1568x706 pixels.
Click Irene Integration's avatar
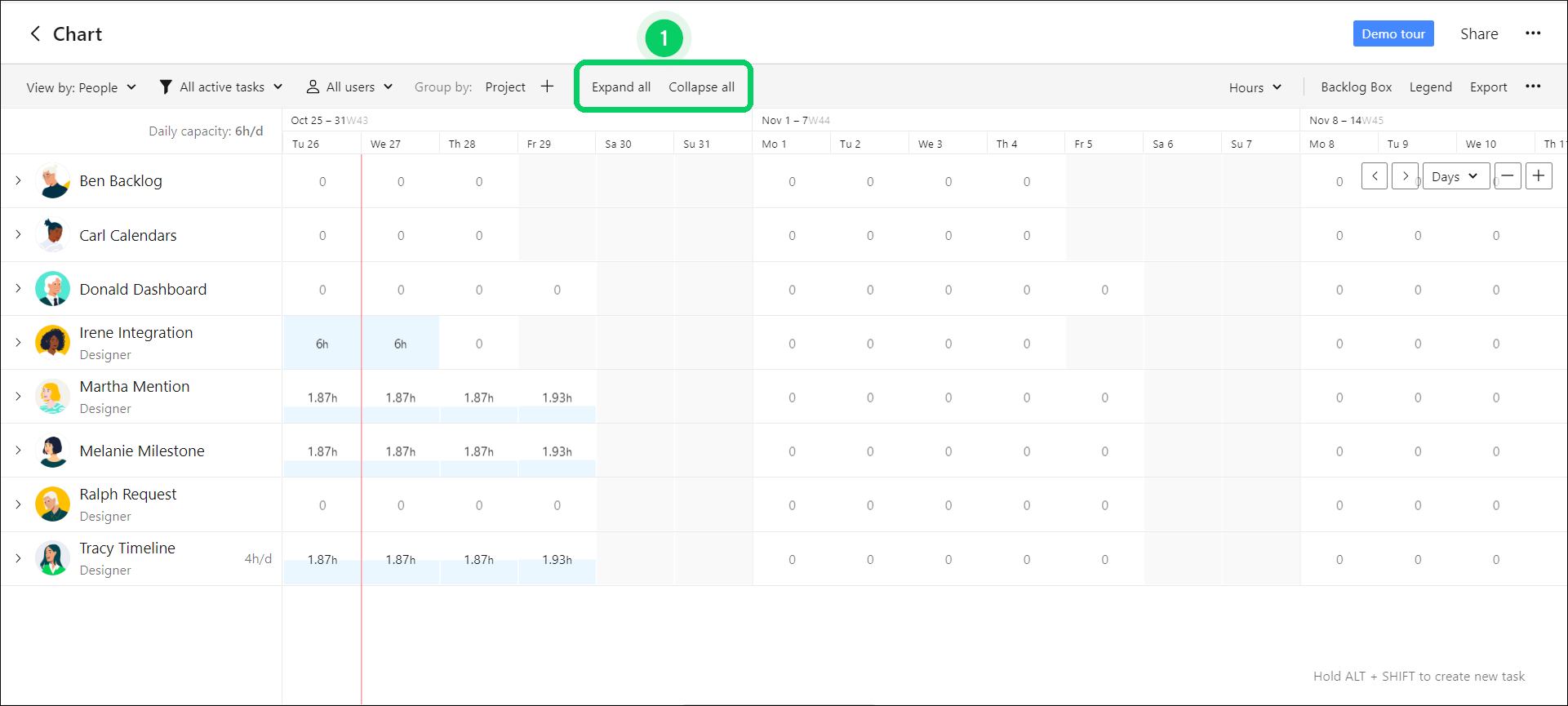(53, 343)
